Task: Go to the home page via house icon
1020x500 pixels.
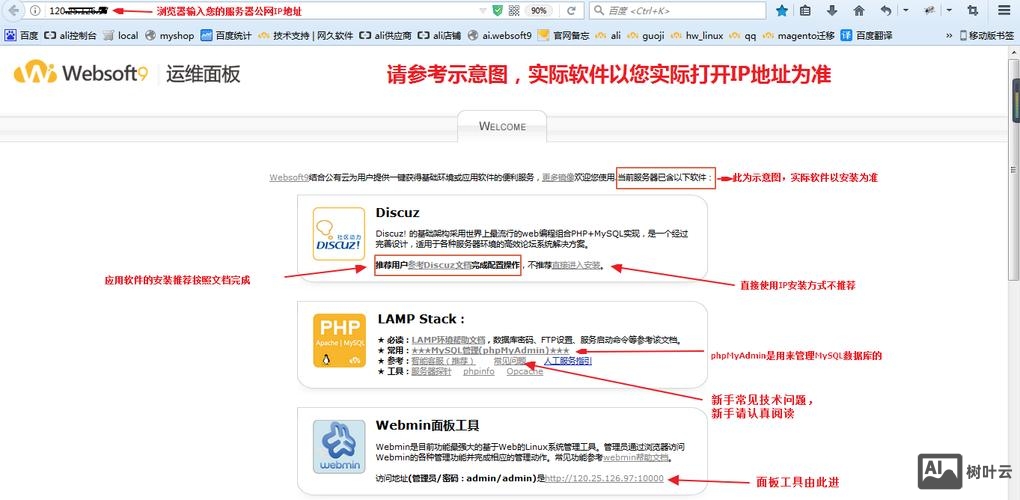Action: 859,10
